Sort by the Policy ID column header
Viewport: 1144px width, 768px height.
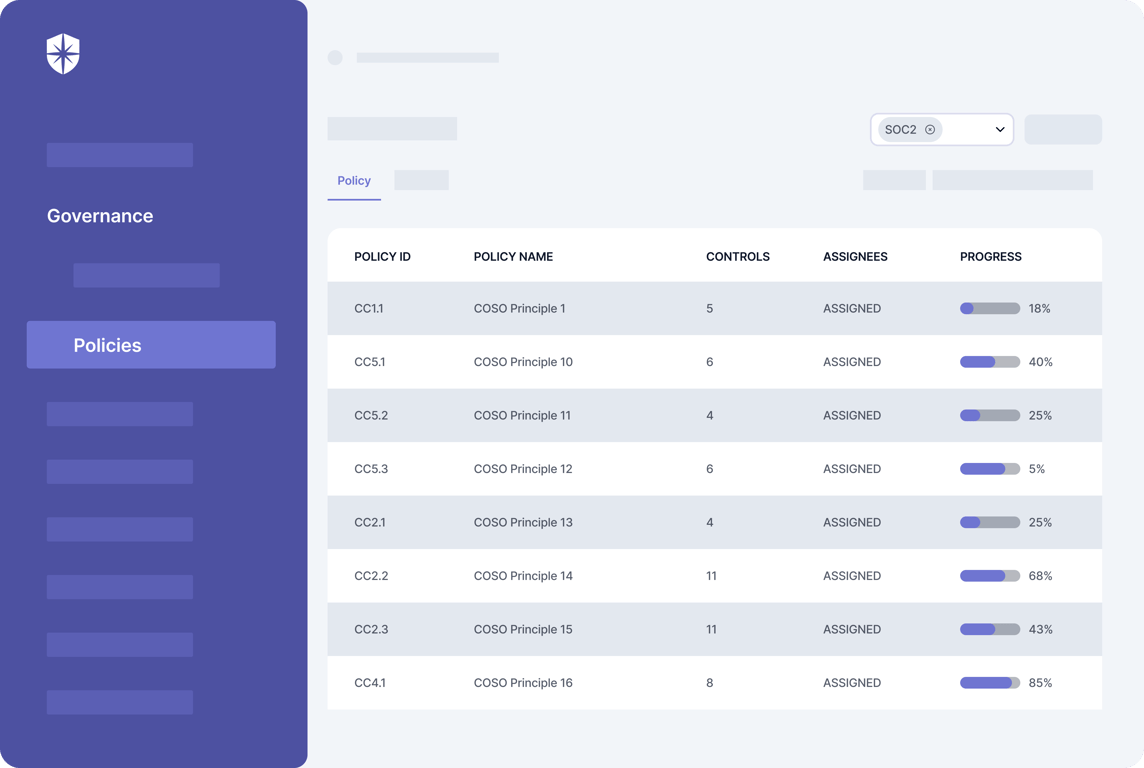pyautogui.click(x=382, y=257)
